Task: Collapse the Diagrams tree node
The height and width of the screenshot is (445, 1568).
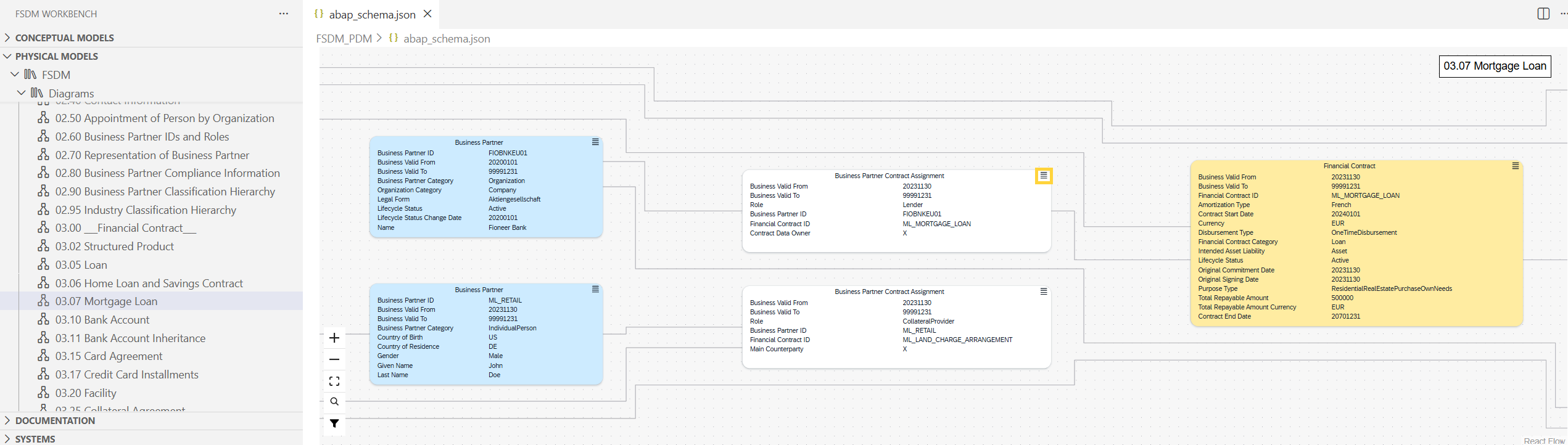Action: tap(22, 93)
